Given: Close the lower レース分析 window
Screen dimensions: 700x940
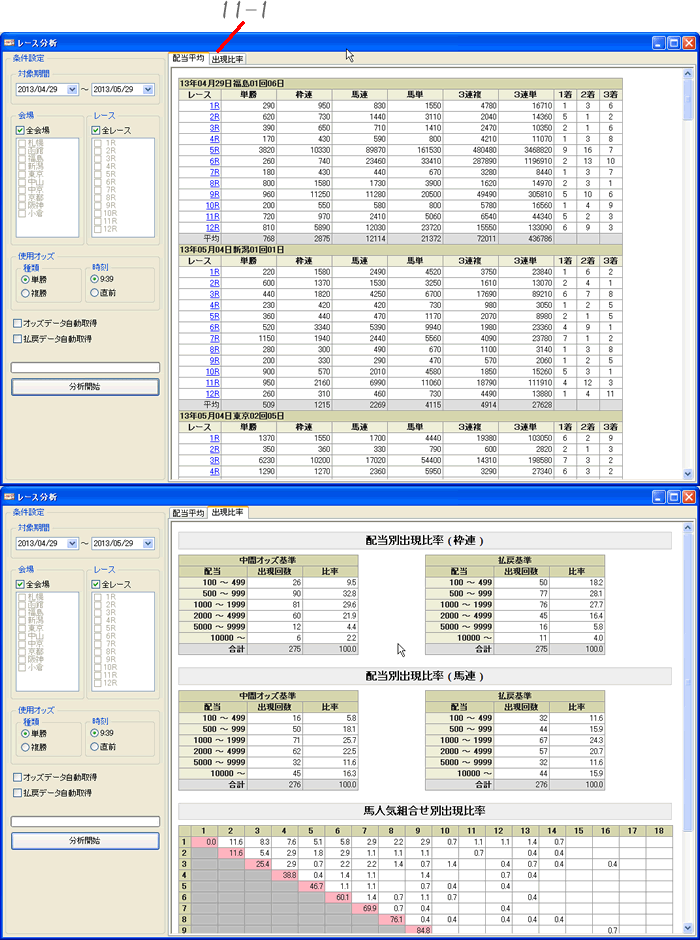Looking at the screenshot, I should click(x=689, y=497).
